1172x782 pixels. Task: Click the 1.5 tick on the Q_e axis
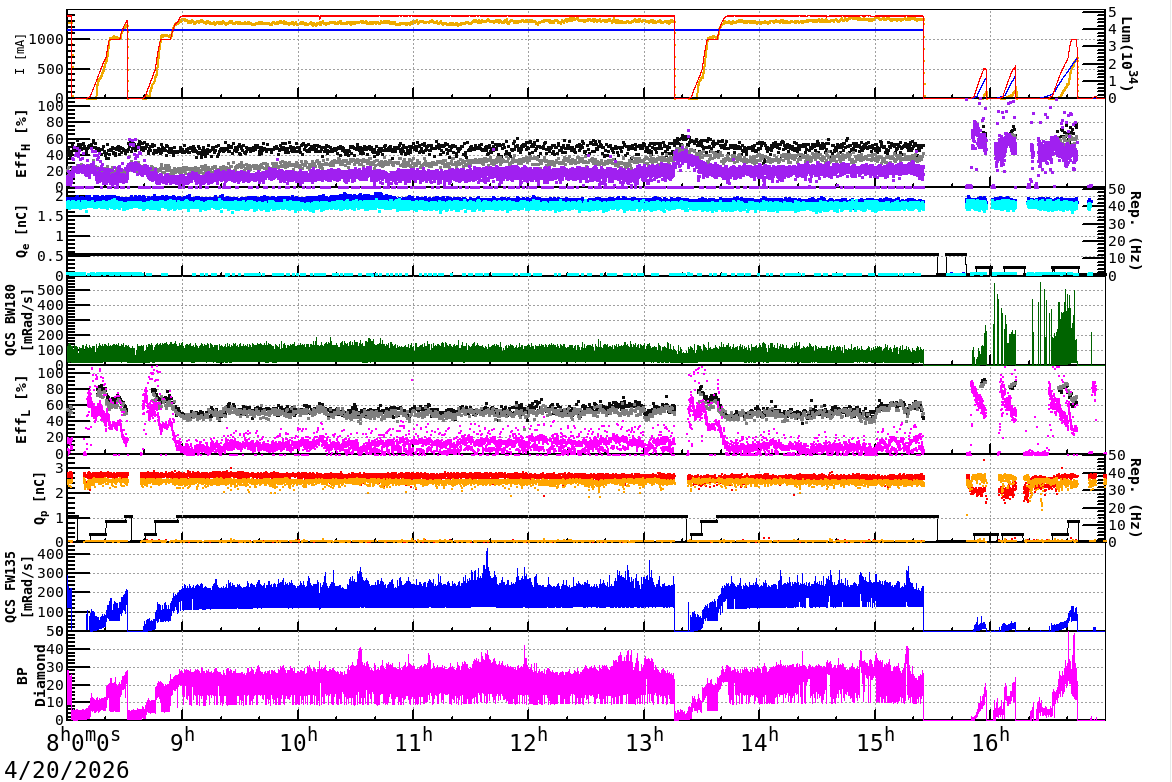point(52,215)
